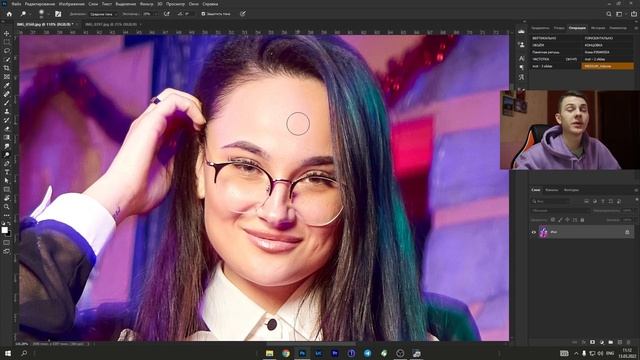Viewport: 640px width, 360px height.
Task: Click the Share icon at top right
Action: coord(634,14)
